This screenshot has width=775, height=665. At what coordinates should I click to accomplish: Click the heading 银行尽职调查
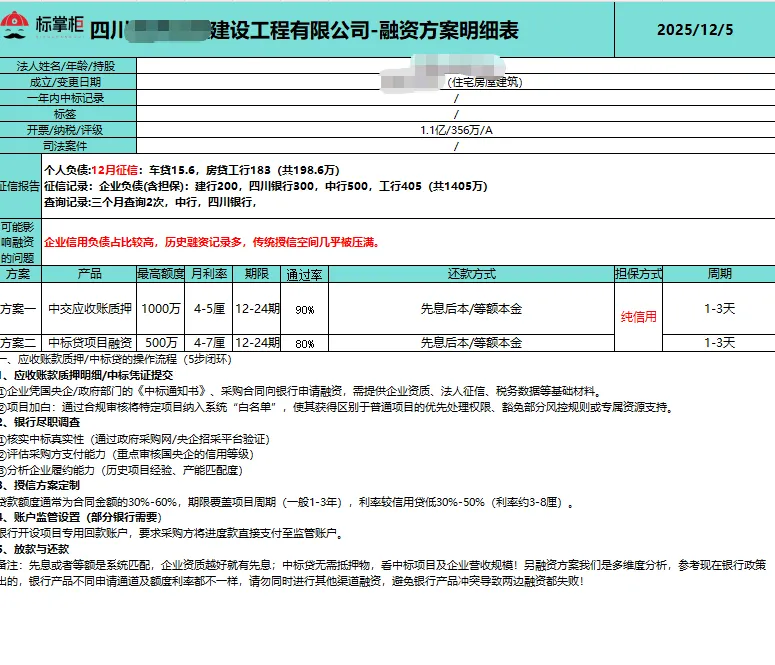click(40, 422)
